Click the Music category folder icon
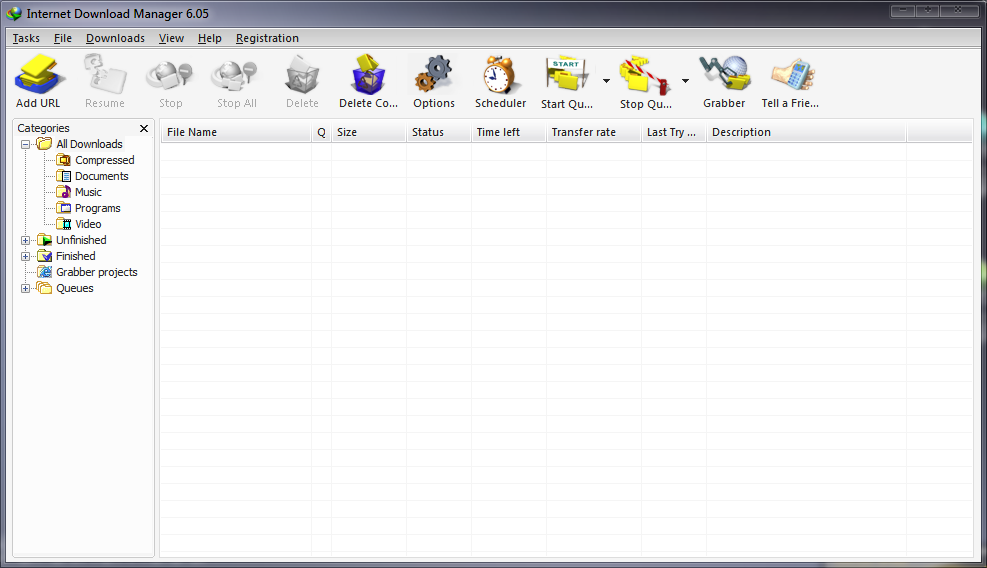The image size is (987, 568). [x=64, y=191]
